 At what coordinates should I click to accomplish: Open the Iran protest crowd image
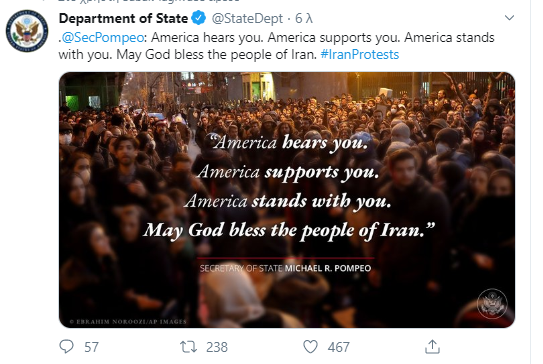[287, 200]
